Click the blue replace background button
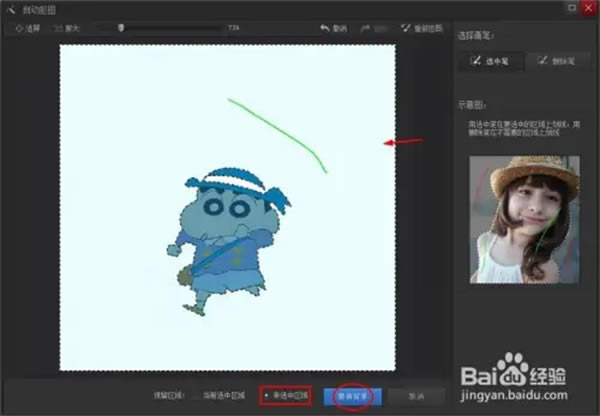The height and width of the screenshot is (416, 600). [x=352, y=396]
